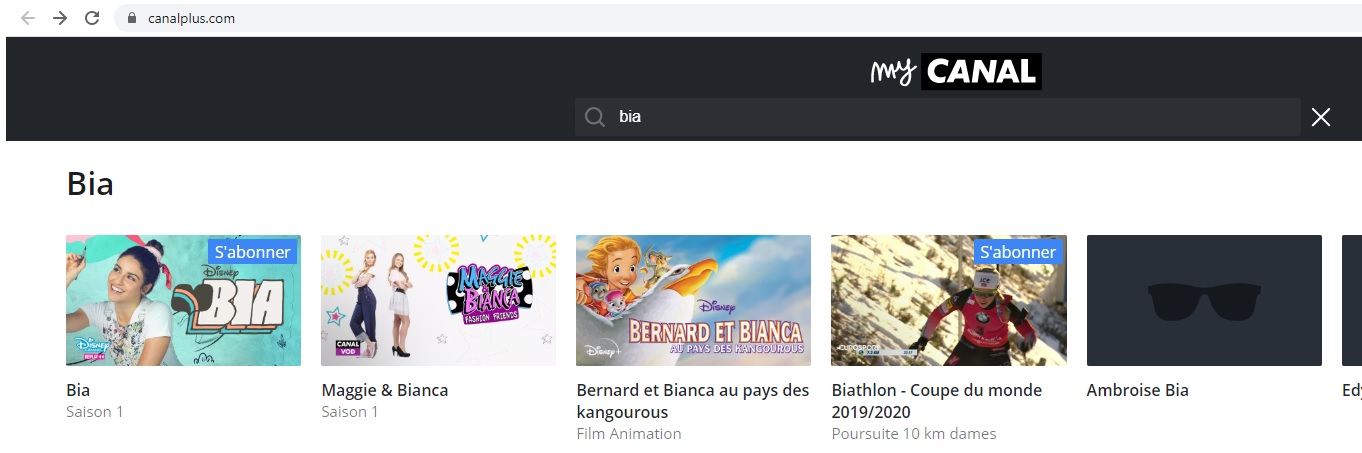The image size is (1362, 453).
Task: Open the Biathlon skier thumbnail
Action: tap(948, 310)
